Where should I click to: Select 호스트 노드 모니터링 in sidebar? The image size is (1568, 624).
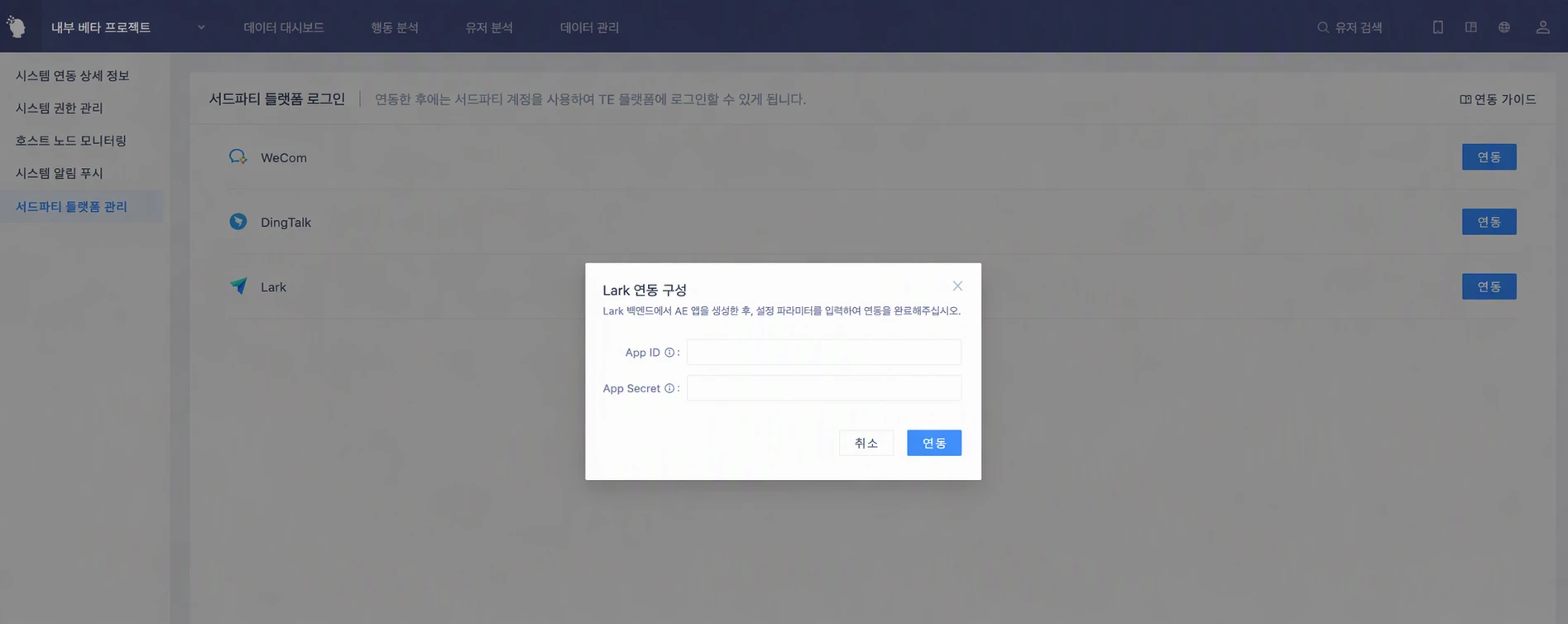coord(71,141)
